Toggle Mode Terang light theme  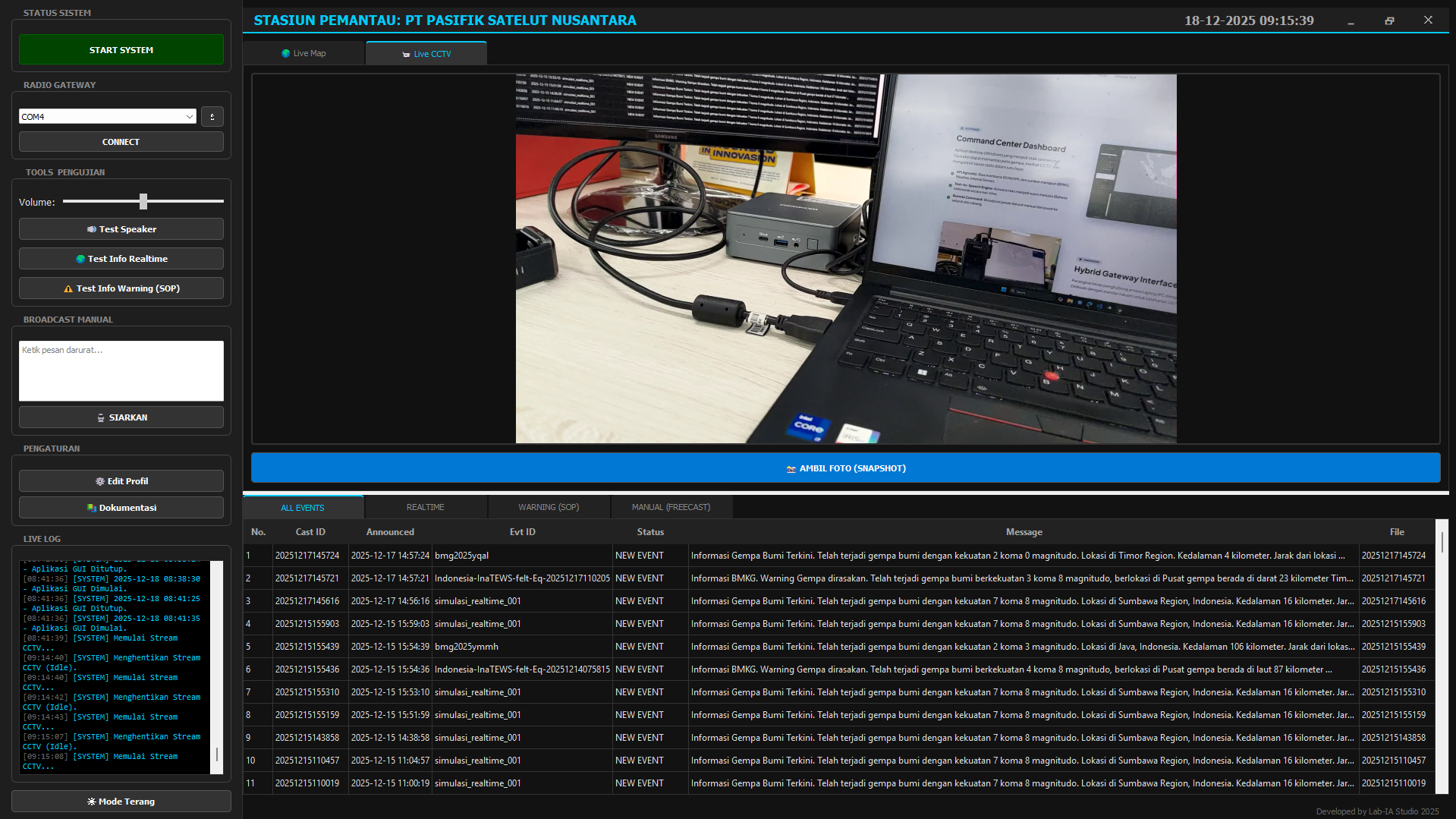click(121, 802)
